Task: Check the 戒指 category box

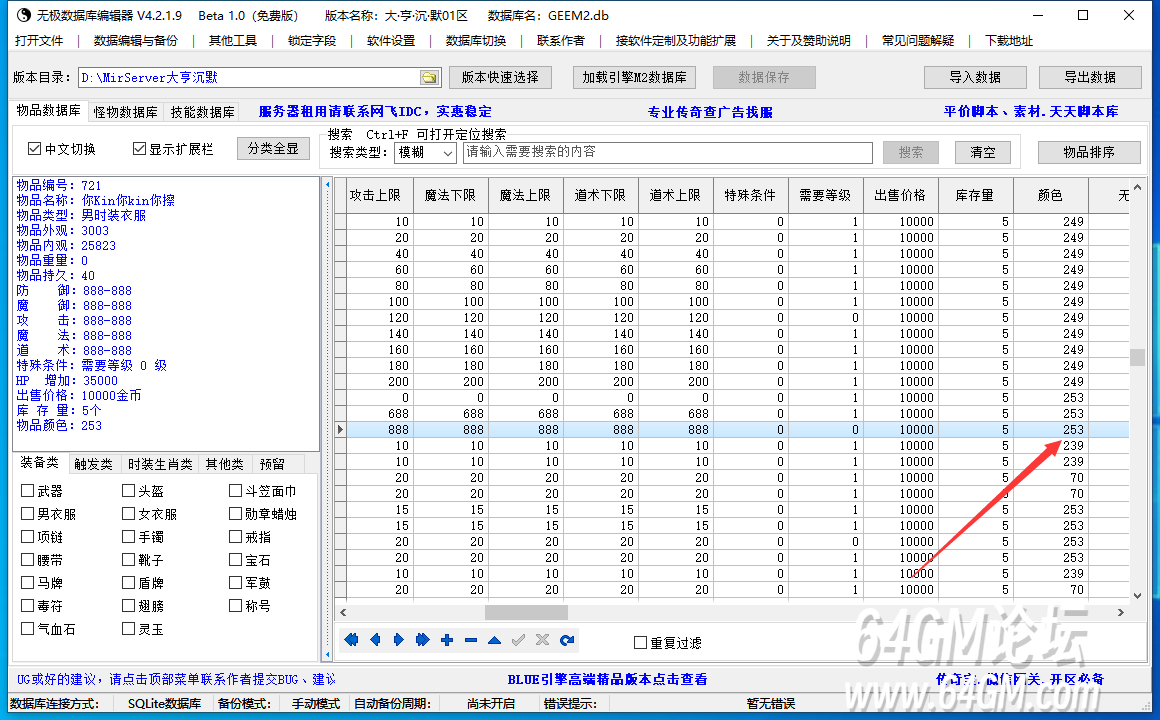Action: click(x=235, y=536)
